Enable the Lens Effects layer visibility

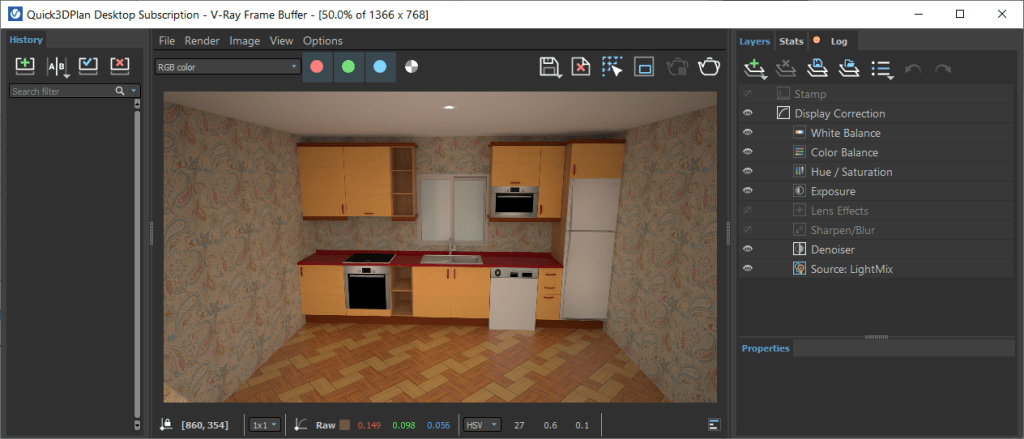tap(748, 210)
